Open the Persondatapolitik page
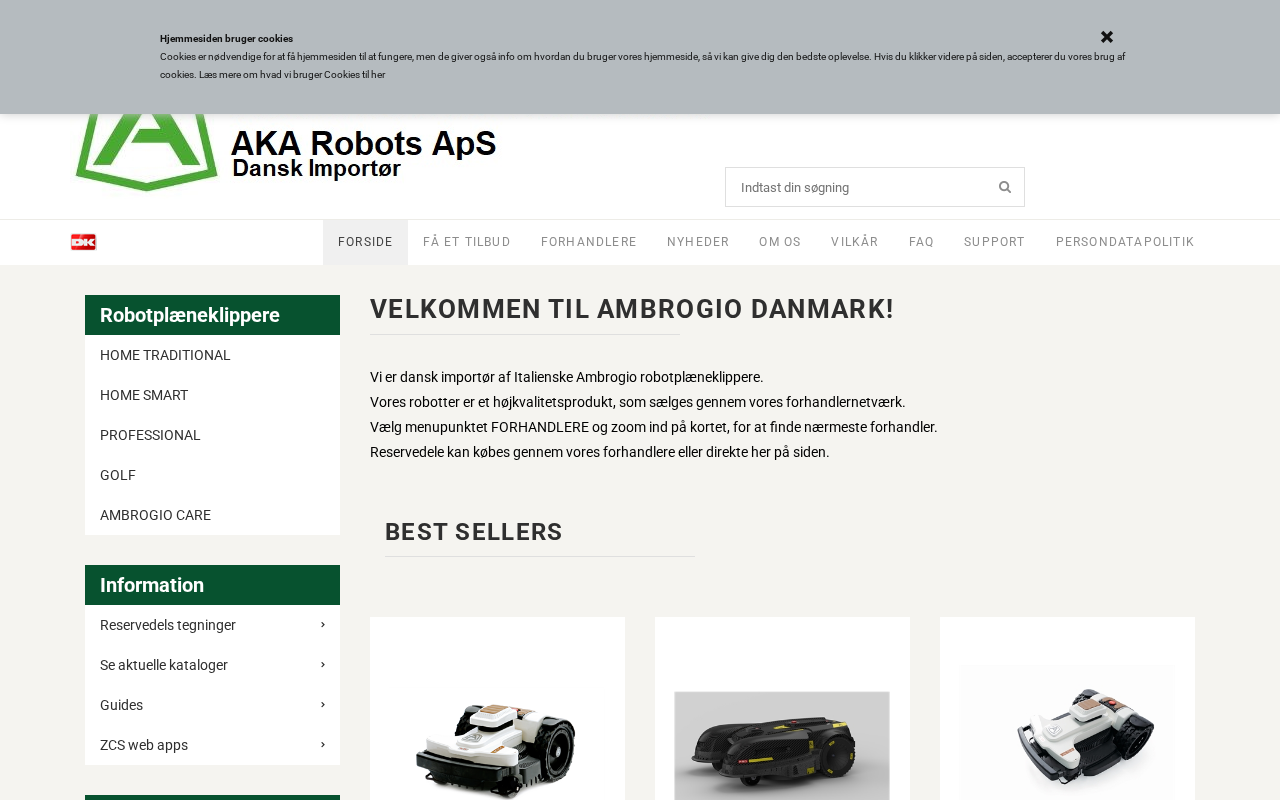This screenshot has height=800, width=1280. pos(1125,242)
